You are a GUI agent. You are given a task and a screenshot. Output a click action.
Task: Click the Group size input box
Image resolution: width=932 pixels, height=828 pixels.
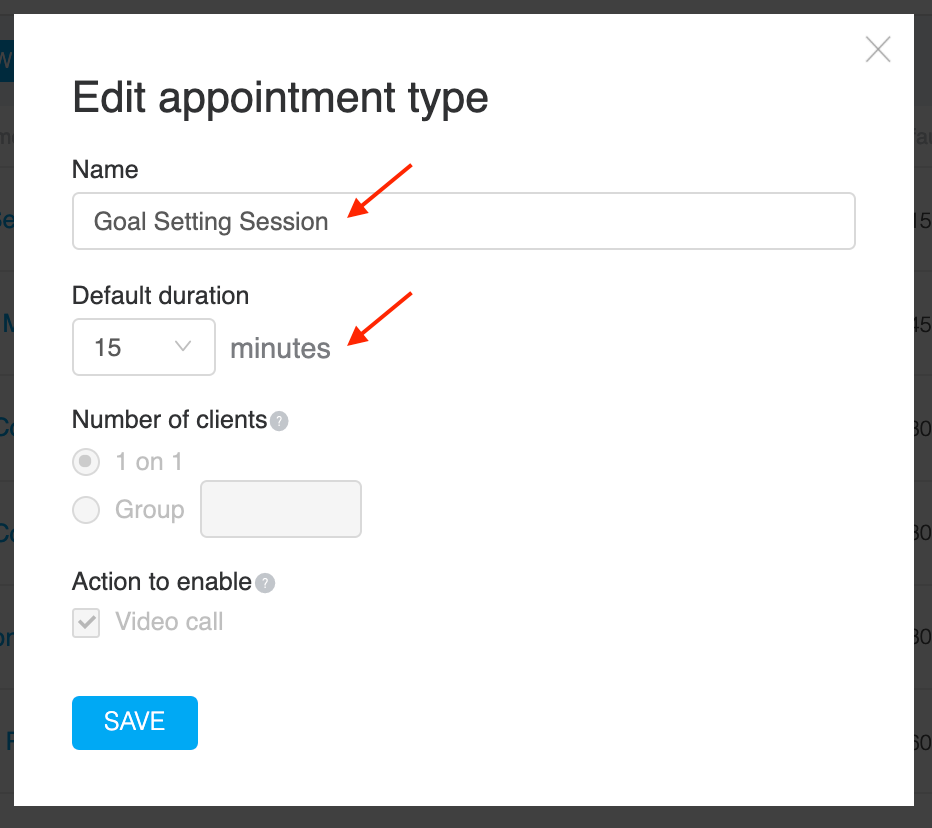coord(281,509)
